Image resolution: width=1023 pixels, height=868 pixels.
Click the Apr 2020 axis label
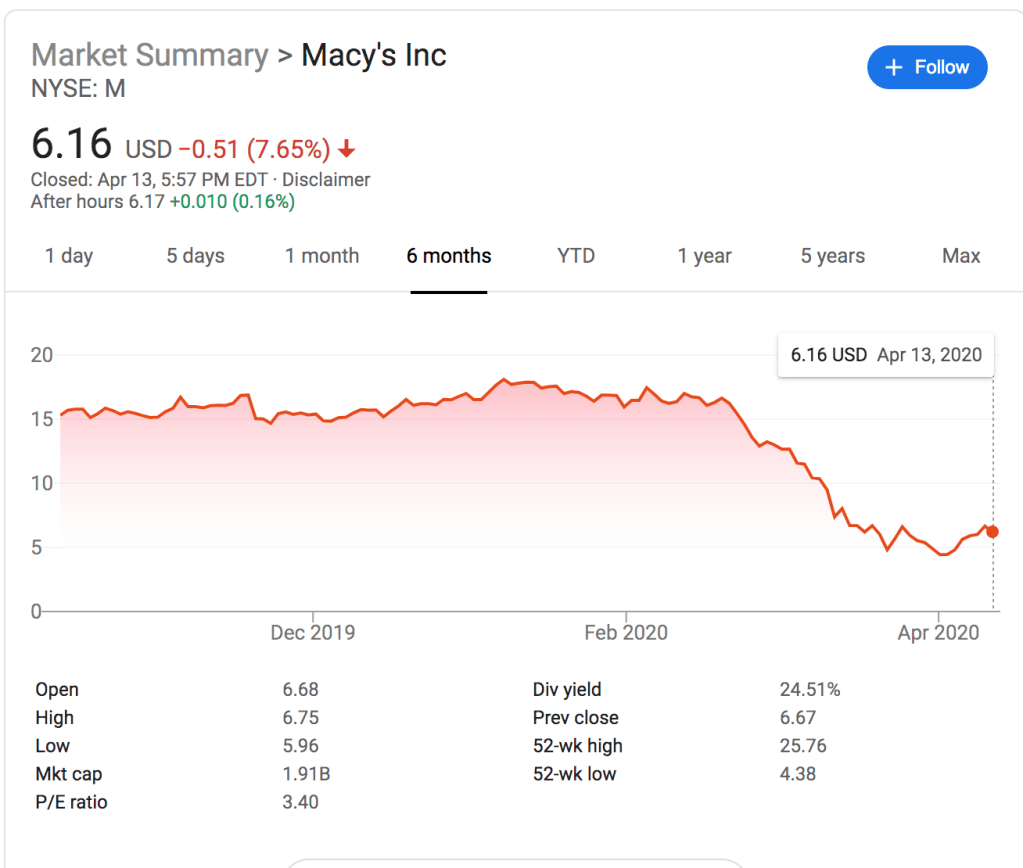[938, 633]
